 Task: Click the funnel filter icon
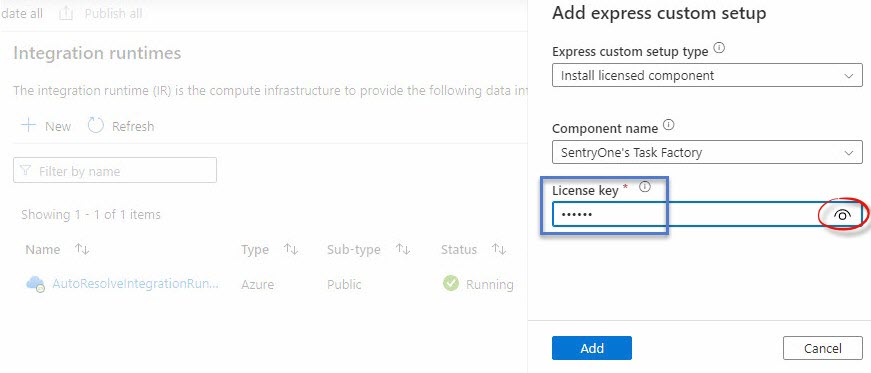[x=26, y=170]
